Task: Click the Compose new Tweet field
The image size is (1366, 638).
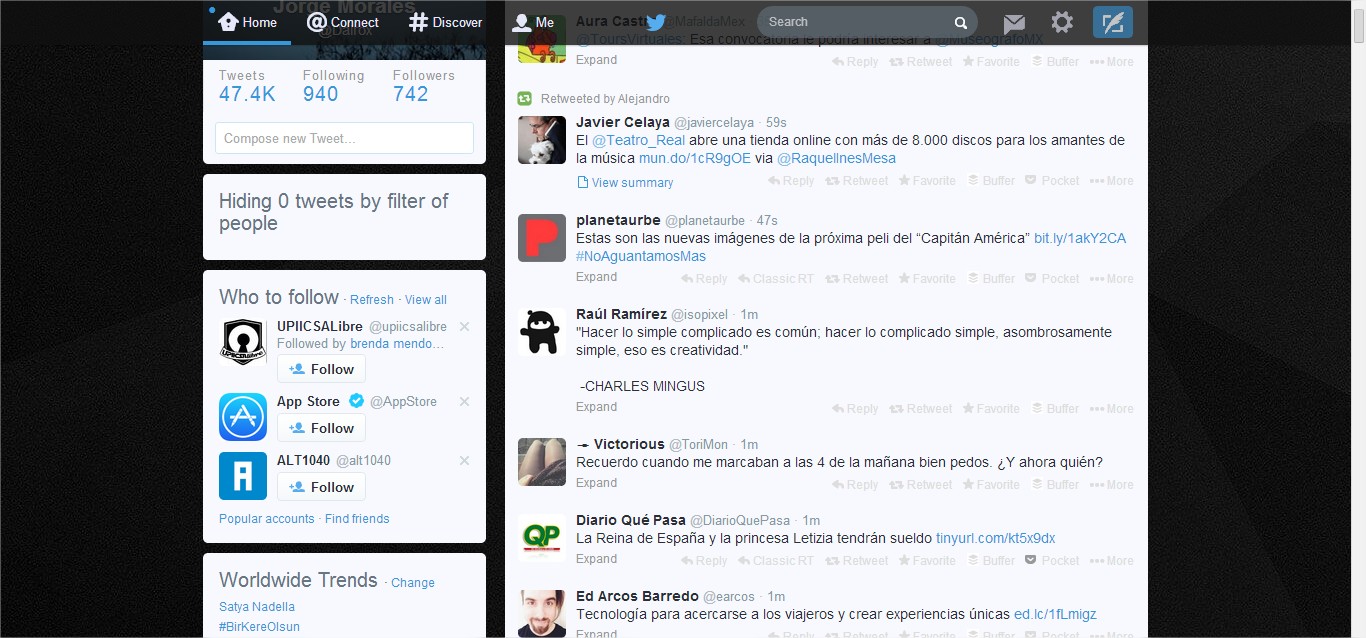Action: [x=344, y=138]
